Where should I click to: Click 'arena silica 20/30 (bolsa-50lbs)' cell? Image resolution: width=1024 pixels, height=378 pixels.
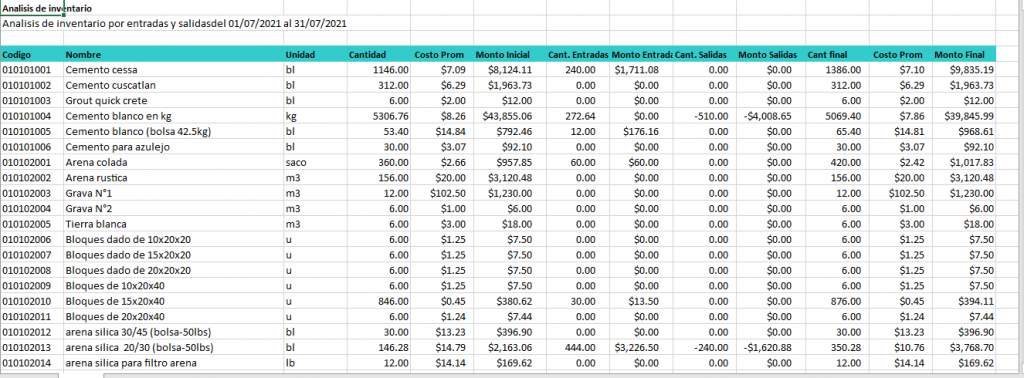[173, 347]
